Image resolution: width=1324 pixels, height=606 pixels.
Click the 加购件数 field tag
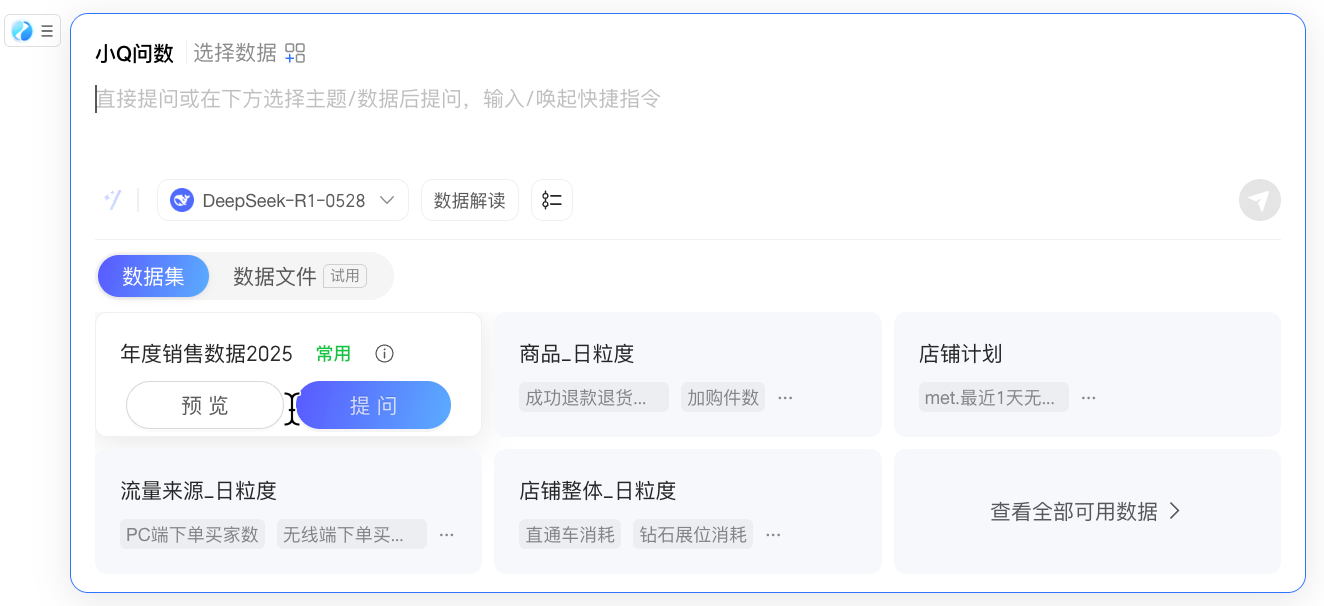(x=723, y=398)
